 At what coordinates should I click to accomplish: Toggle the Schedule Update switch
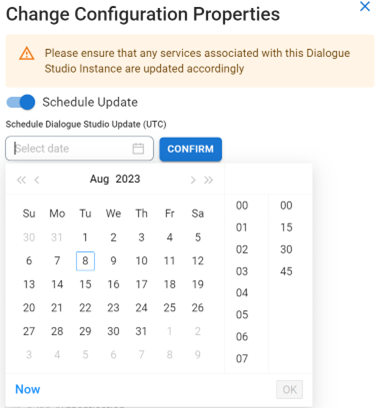click(21, 102)
